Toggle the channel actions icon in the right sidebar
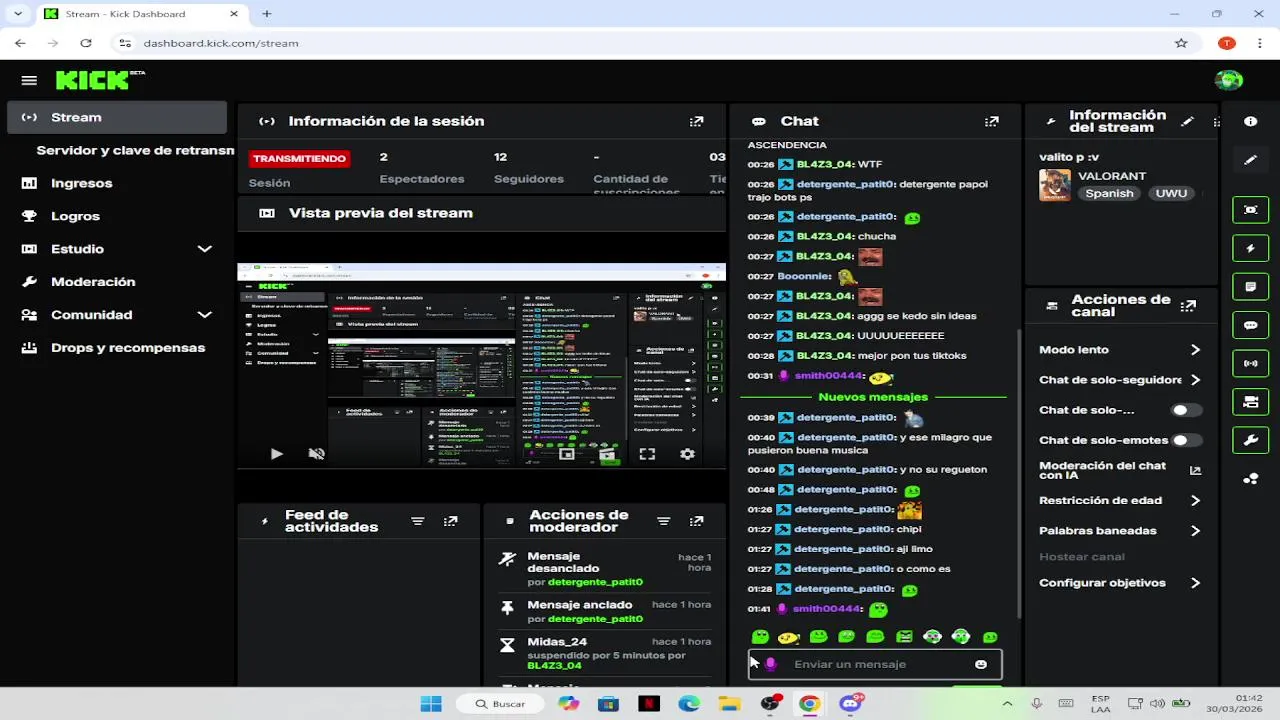This screenshot has width=1280, height=720. click(x=1251, y=402)
